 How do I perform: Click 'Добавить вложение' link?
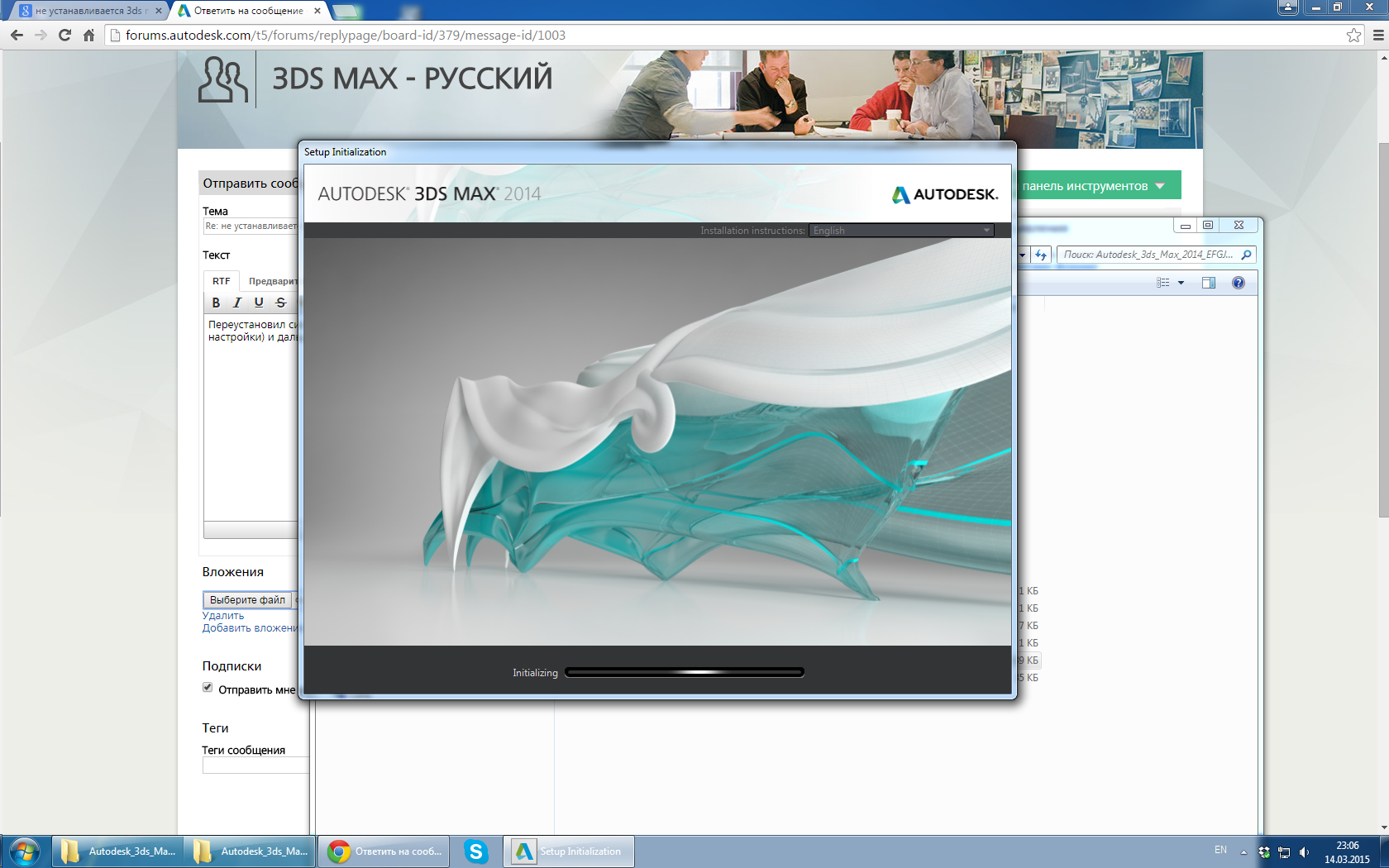(251, 628)
